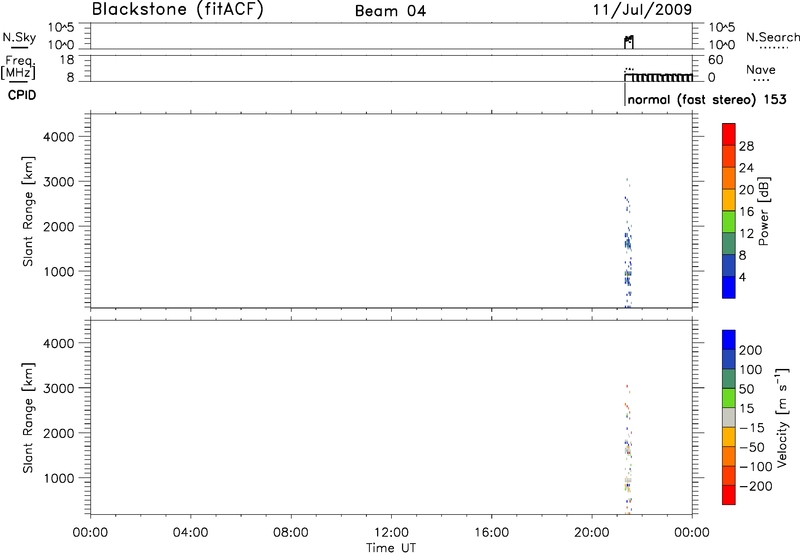Click the 4000 tick in the Power panel
Screen dimensions: 800x554
59,137
